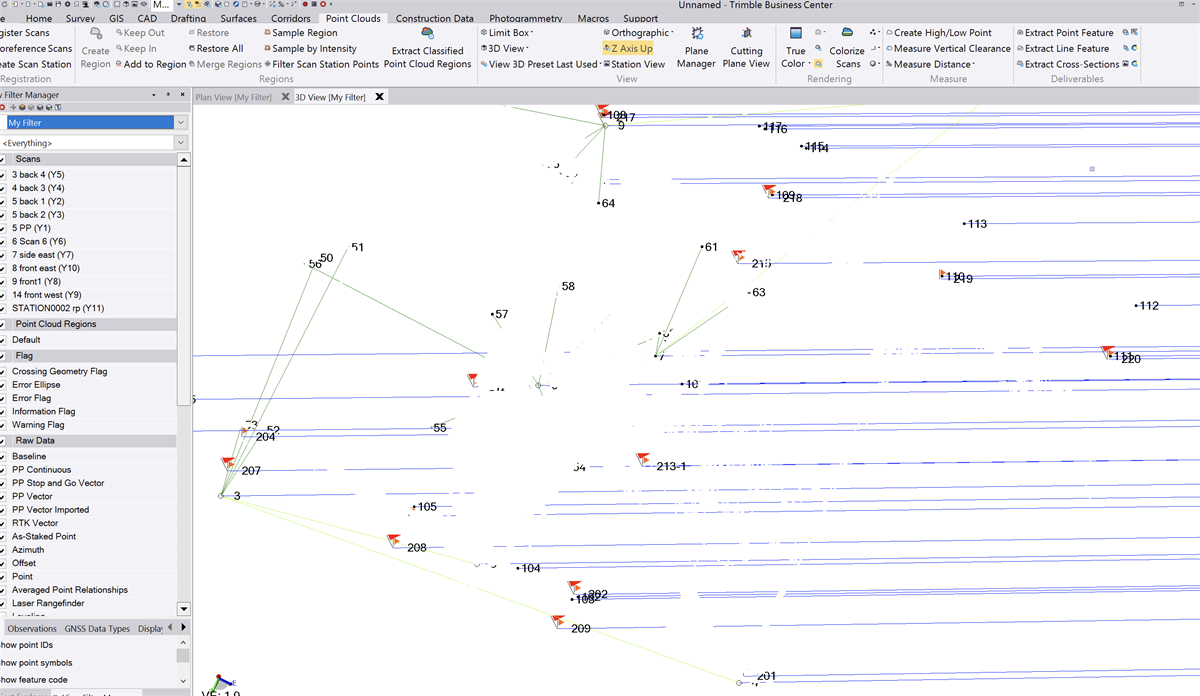Screen dimensions: 1200x696
Task: Click the Create High/Low Point command
Action: (942, 33)
